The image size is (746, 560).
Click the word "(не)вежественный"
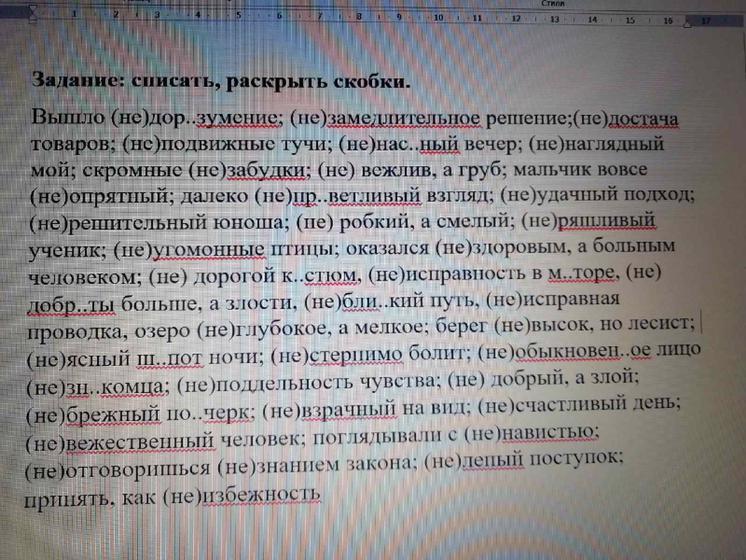119,443
